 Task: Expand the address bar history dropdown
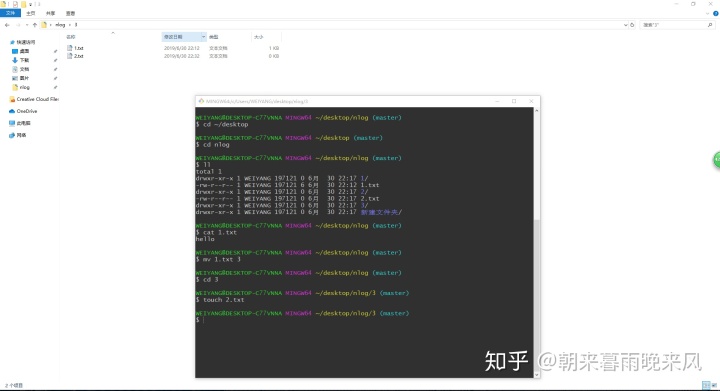click(x=625, y=25)
